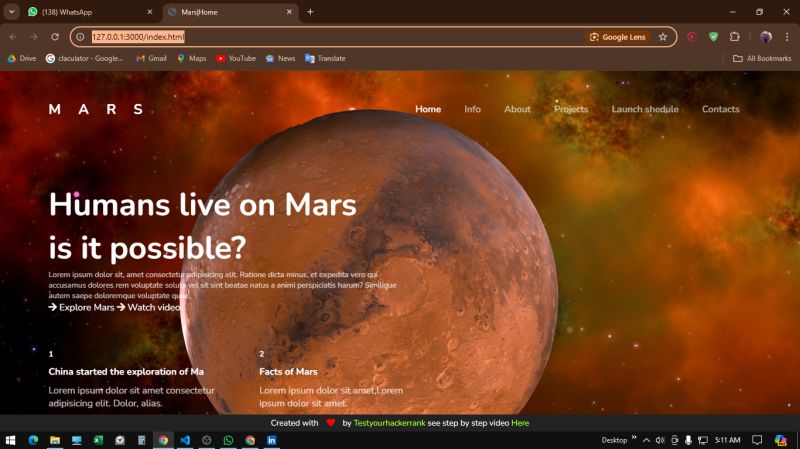This screenshot has height=449, width=800.
Task: Click the MARS logo text
Action: click(x=96, y=109)
